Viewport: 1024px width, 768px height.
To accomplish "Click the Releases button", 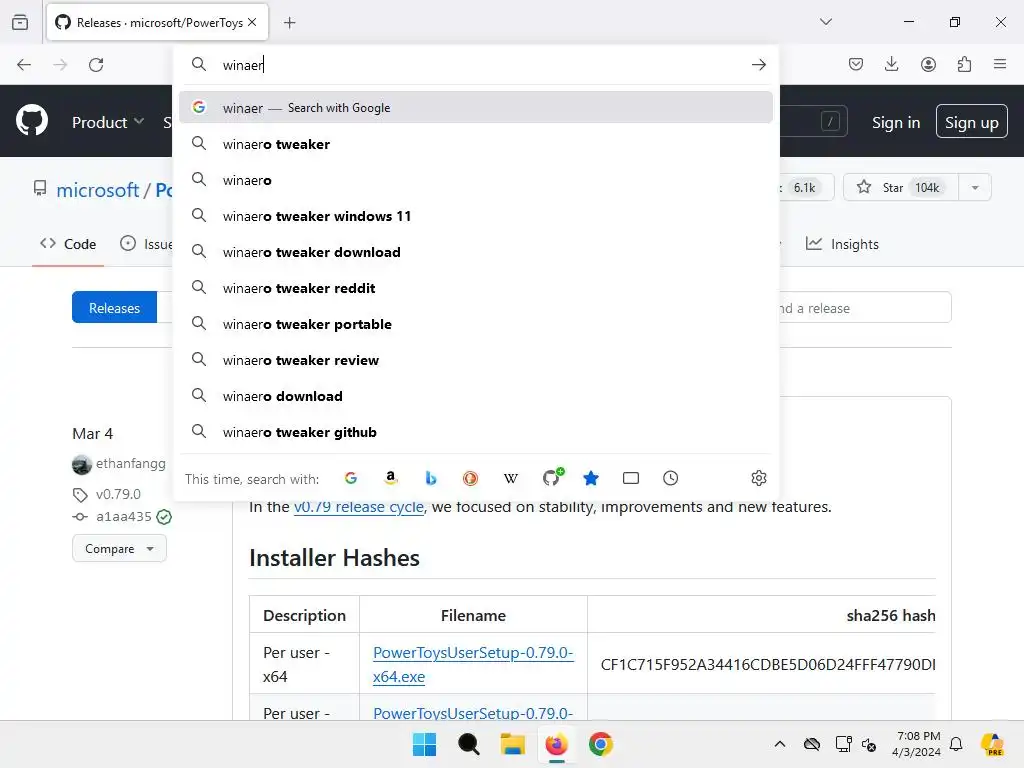I will click(x=114, y=308).
